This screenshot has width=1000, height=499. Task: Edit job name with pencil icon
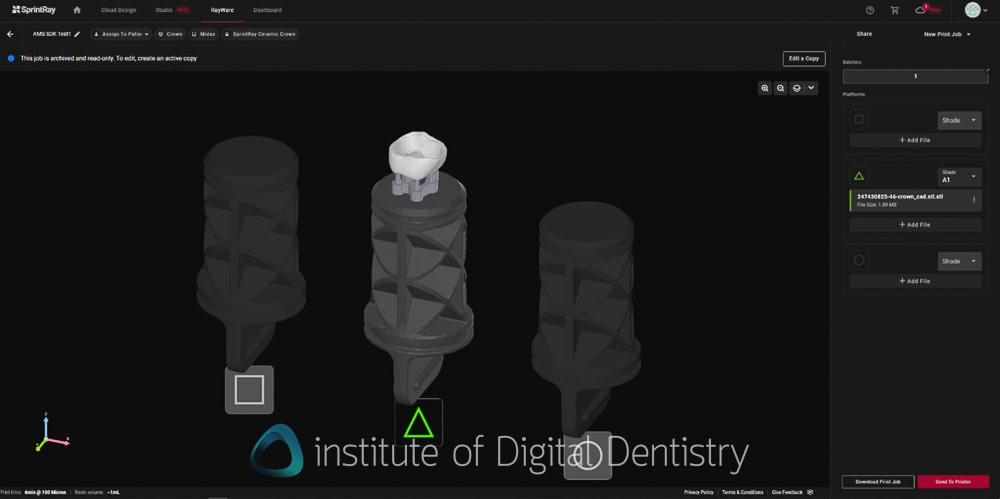pos(77,34)
